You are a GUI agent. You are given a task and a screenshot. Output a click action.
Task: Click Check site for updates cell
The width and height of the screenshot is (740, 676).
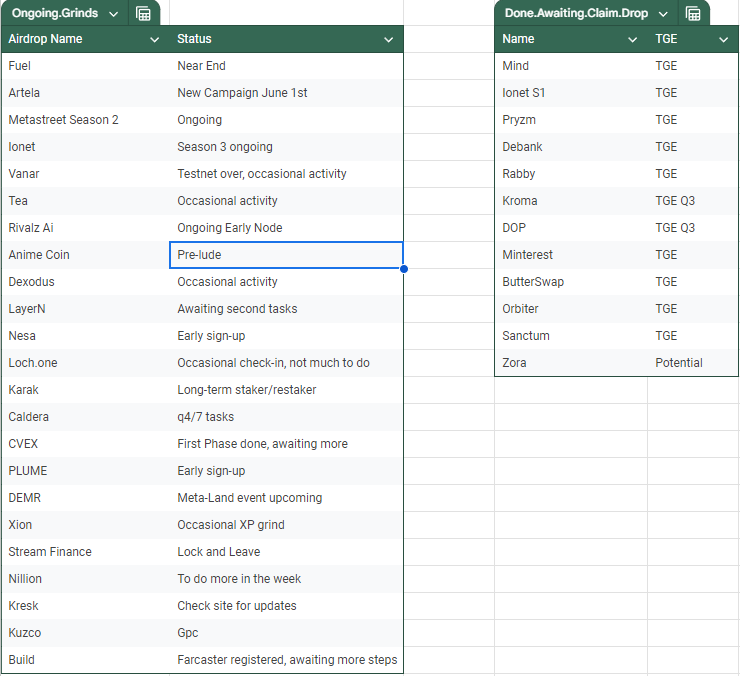(x=286, y=606)
